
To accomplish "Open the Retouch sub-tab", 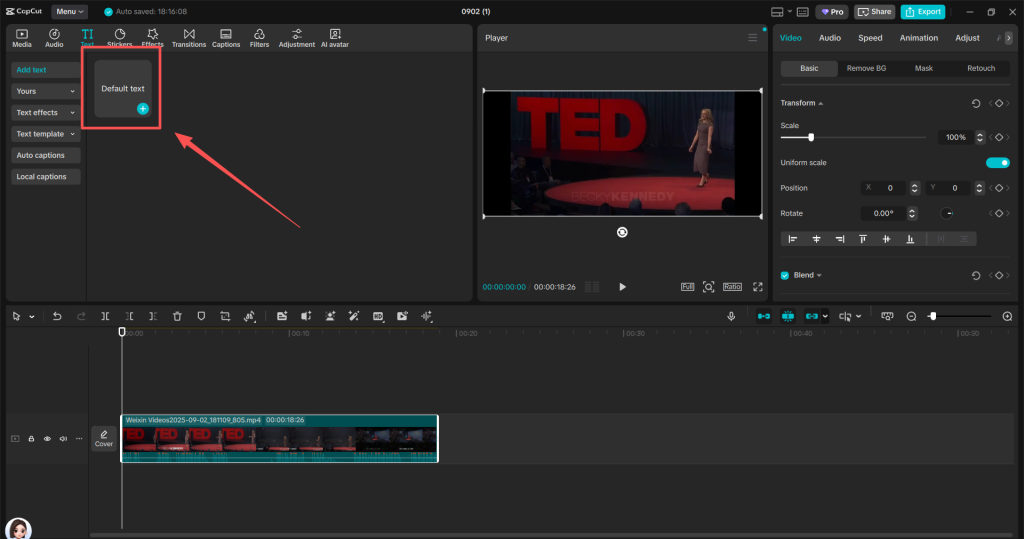I will coord(981,69).
